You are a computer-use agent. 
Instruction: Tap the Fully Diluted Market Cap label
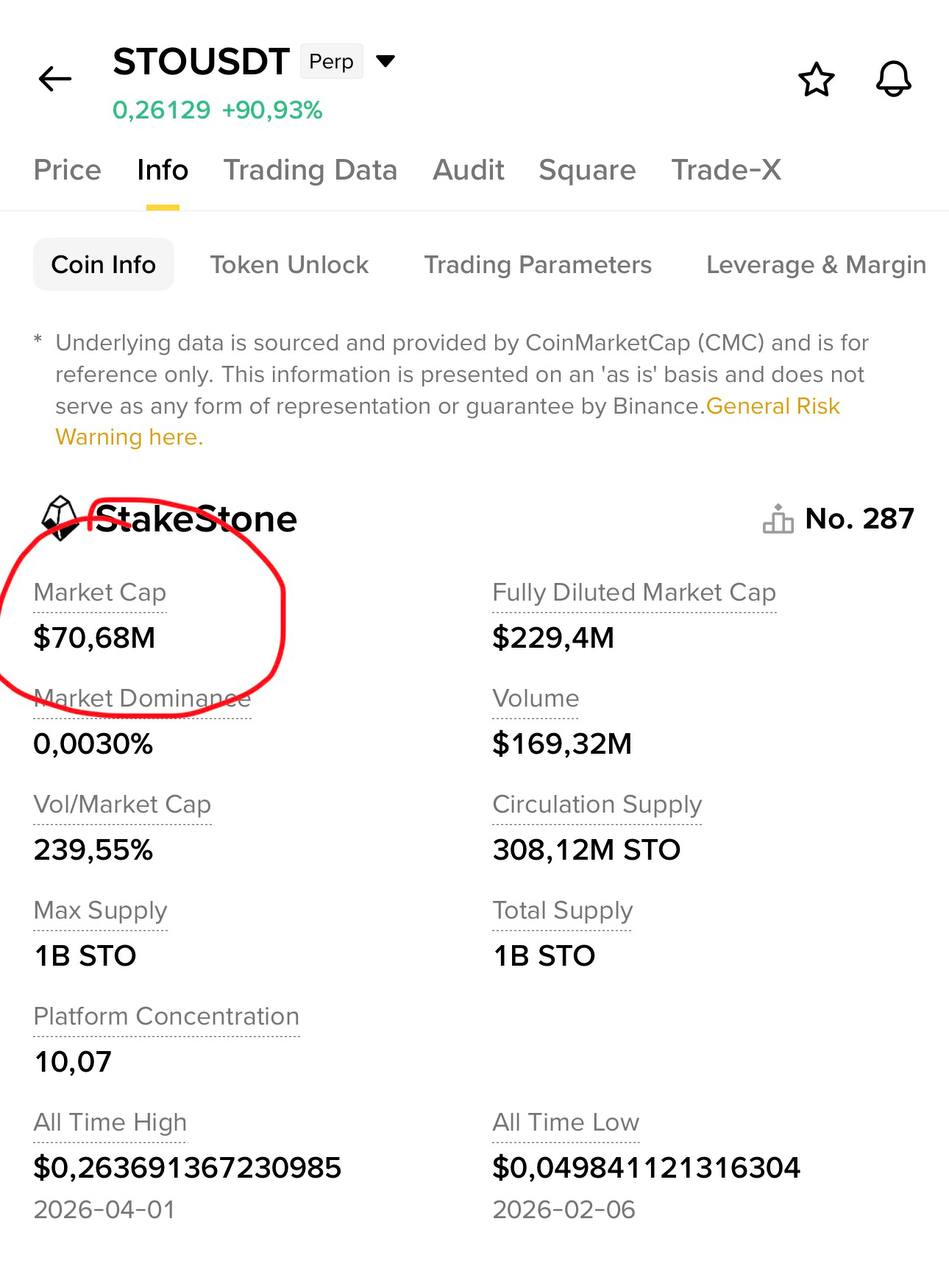634,593
